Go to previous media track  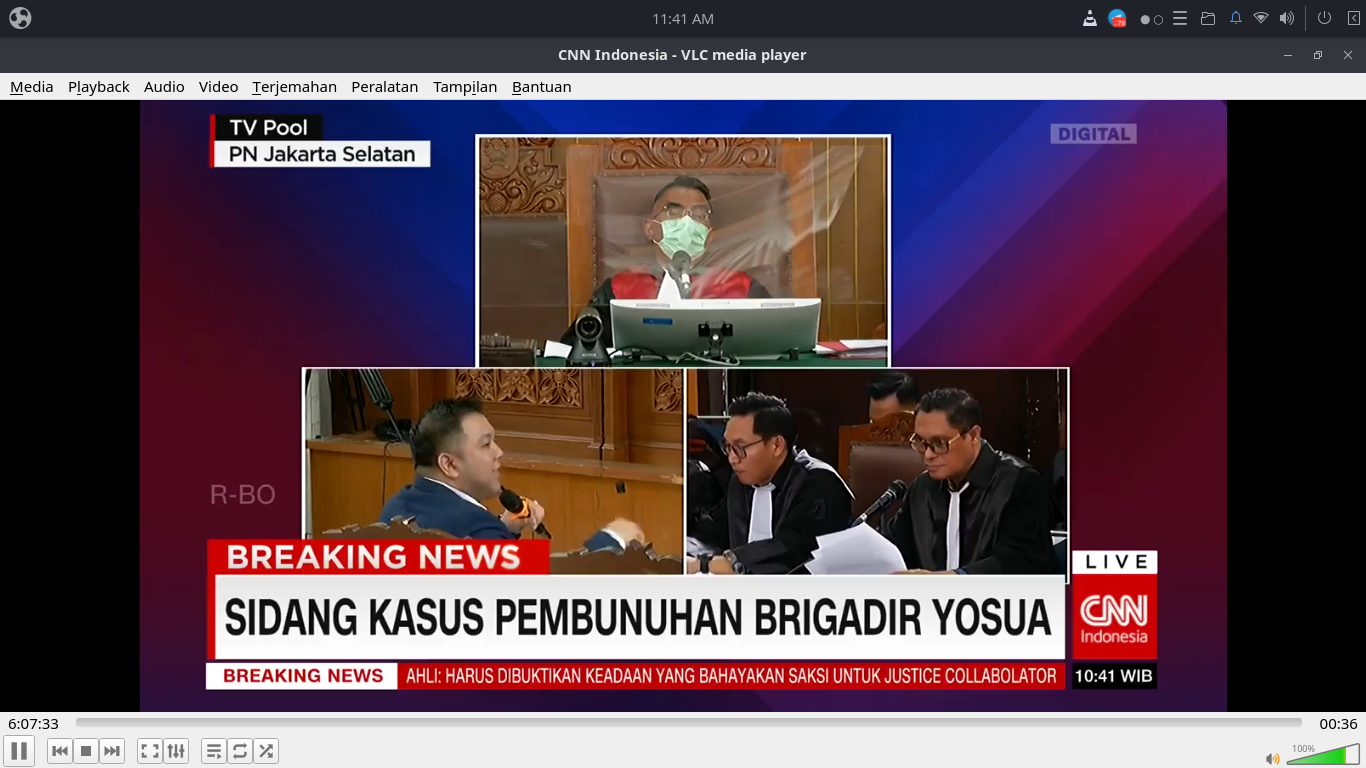click(x=60, y=751)
